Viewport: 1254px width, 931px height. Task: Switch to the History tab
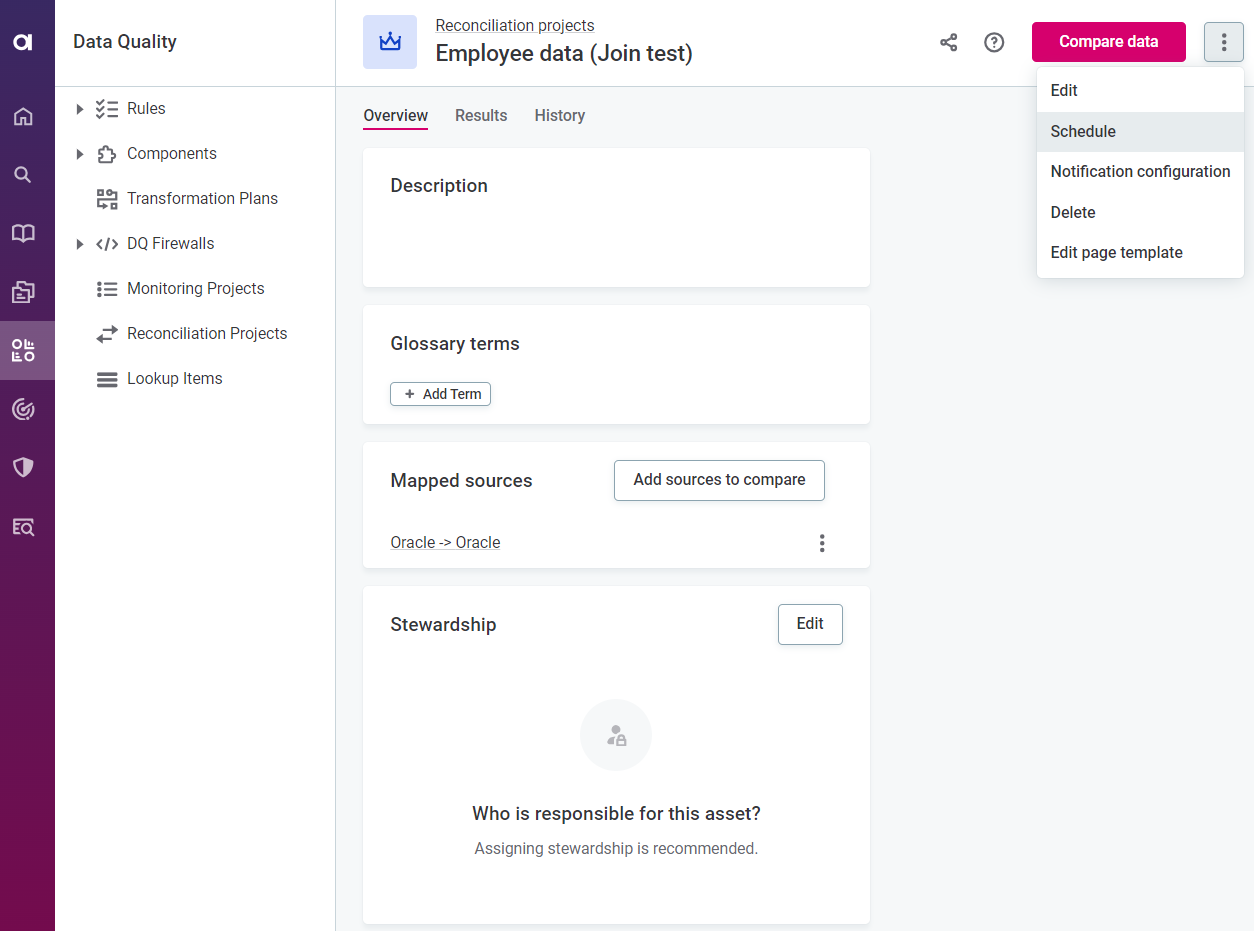(560, 116)
